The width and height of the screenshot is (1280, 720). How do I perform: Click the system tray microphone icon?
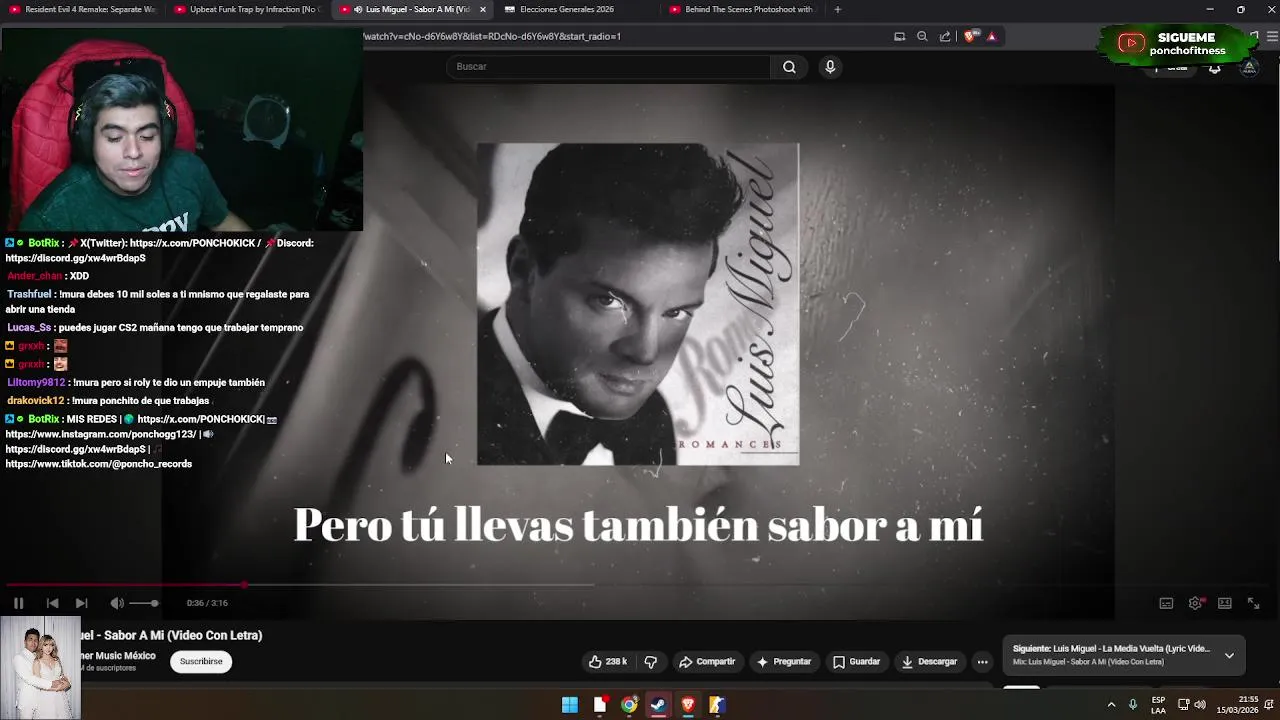1133,705
